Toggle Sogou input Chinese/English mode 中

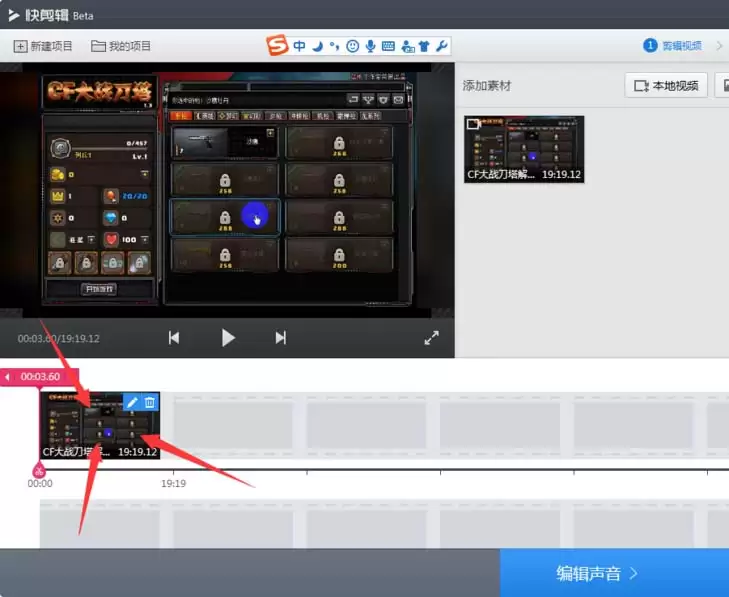[x=299, y=46]
